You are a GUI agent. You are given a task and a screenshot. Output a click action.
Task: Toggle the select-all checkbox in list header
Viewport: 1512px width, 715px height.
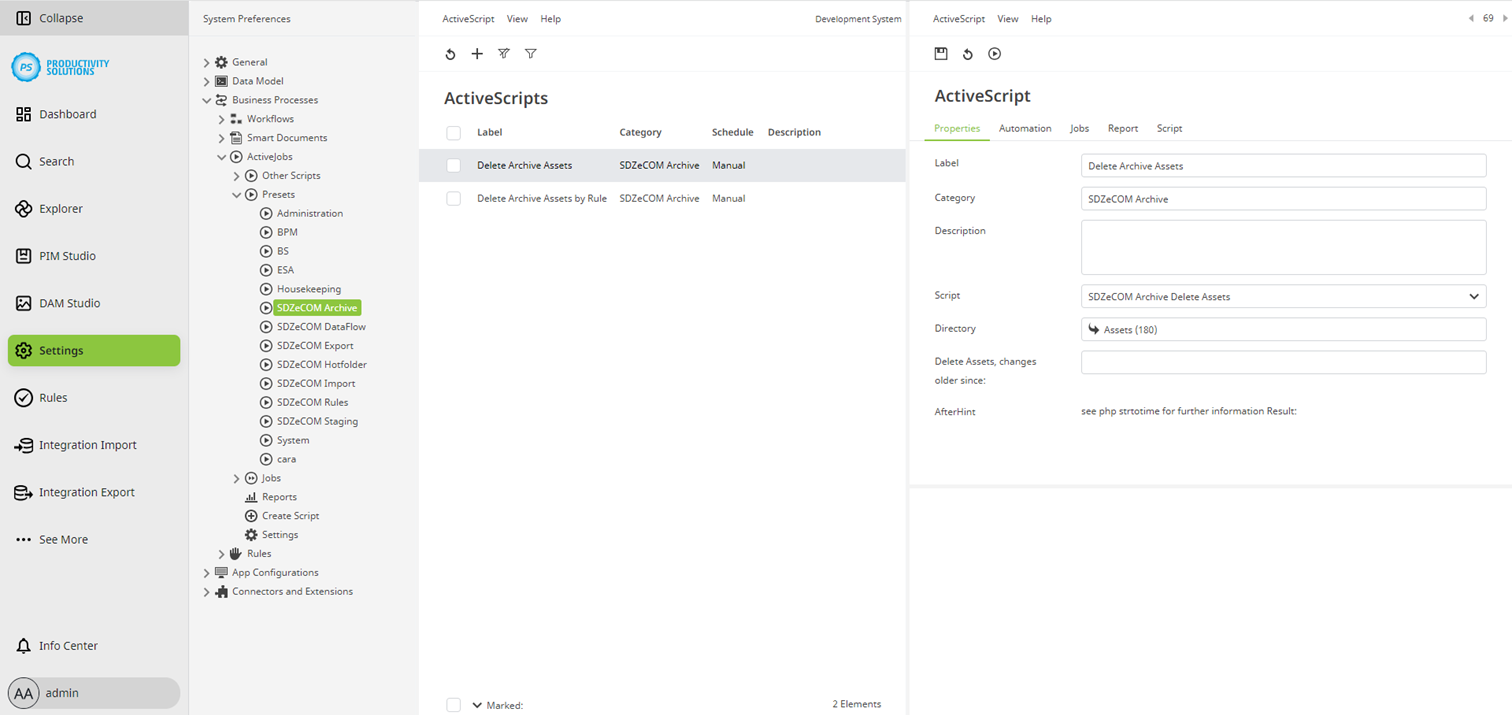tap(454, 132)
